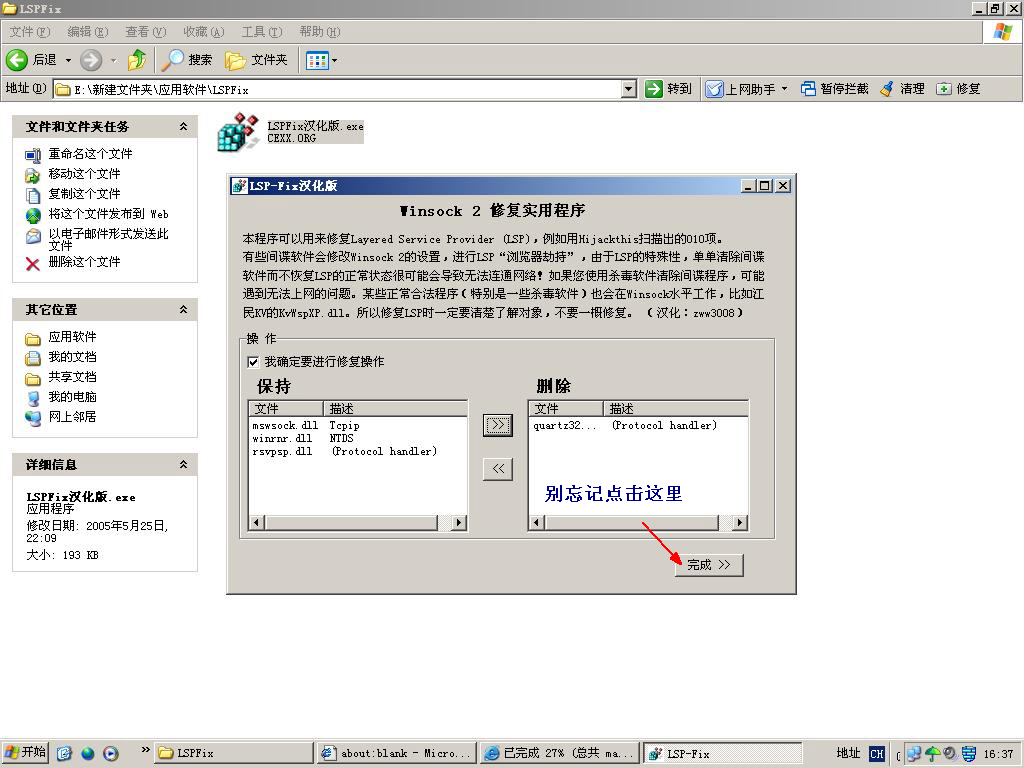Viewport: 1024px width, 768px height.
Task: Open the Forward button history dropdown
Action: point(114,61)
